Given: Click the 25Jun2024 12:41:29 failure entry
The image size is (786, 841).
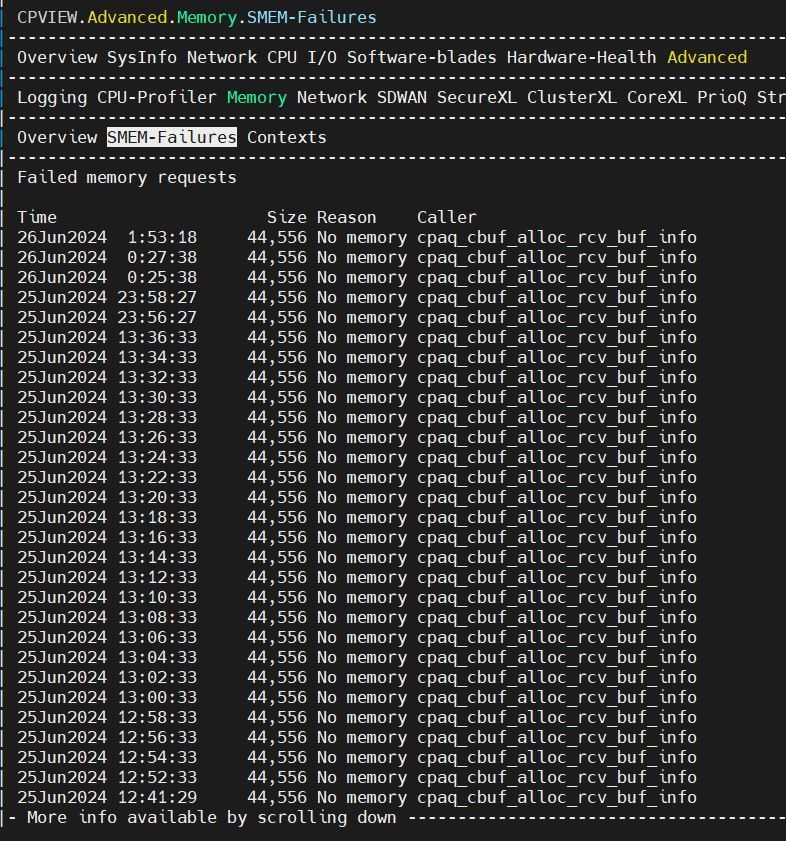Looking at the screenshot, I should [x=356, y=797].
